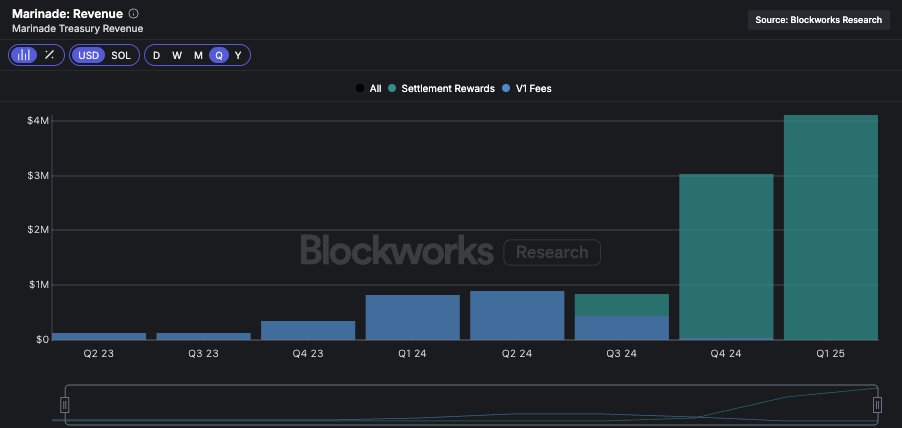Screen dimensions: 902x428
Task: Select yearly (Y) interval
Action: point(238,55)
